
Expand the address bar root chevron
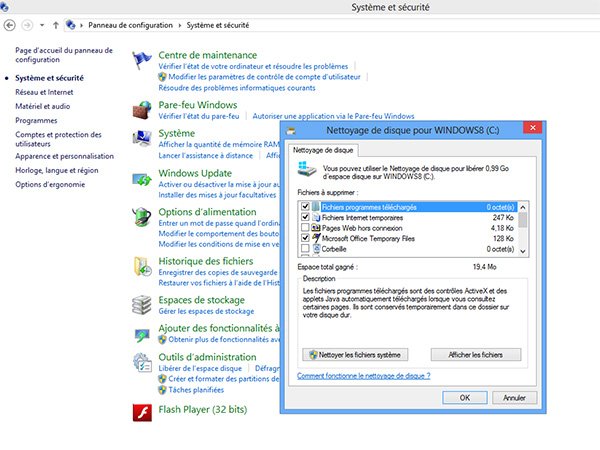point(82,25)
